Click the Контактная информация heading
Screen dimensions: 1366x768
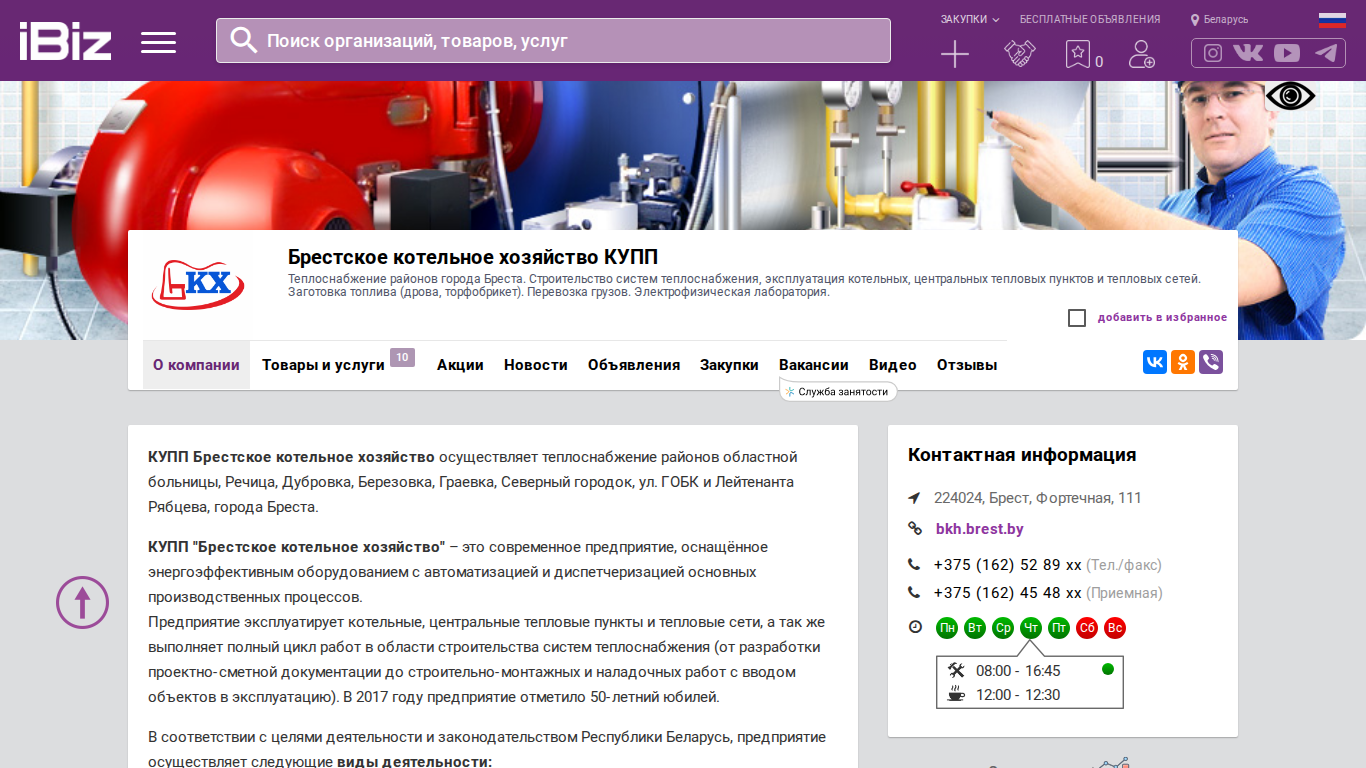point(1022,455)
